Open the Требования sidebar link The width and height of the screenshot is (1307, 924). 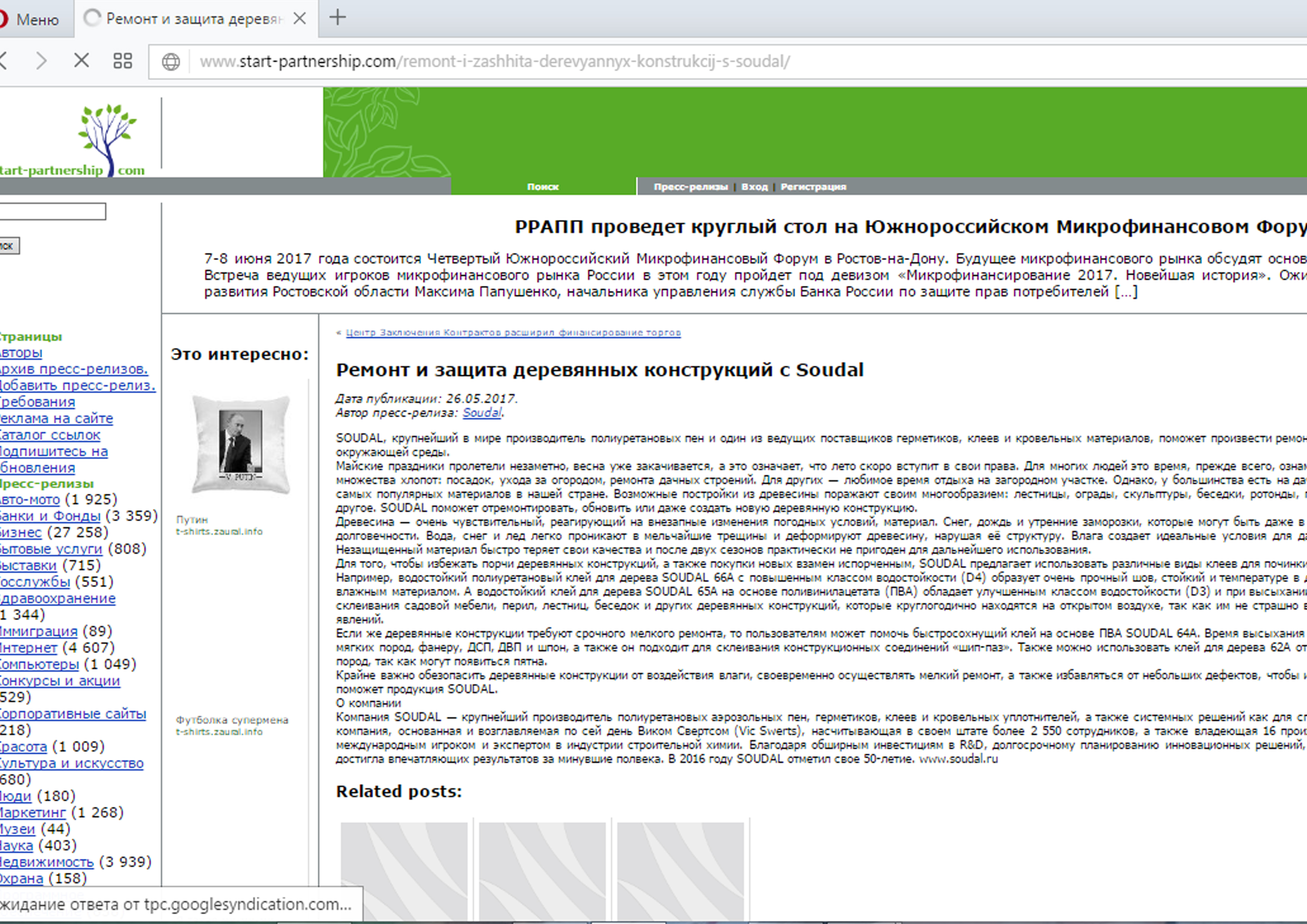coord(37,402)
